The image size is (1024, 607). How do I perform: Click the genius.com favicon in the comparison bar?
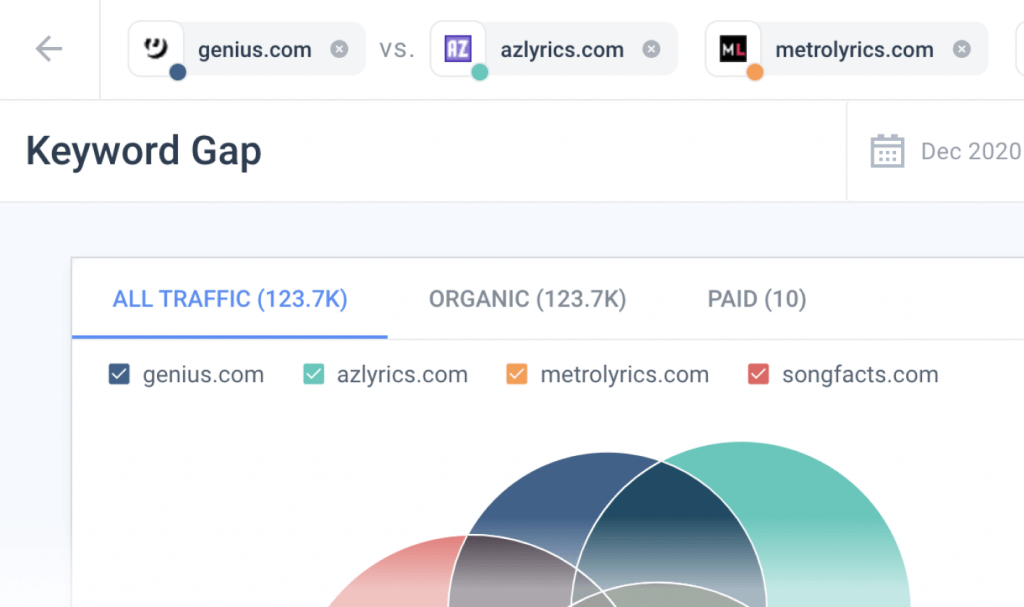click(x=157, y=47)
